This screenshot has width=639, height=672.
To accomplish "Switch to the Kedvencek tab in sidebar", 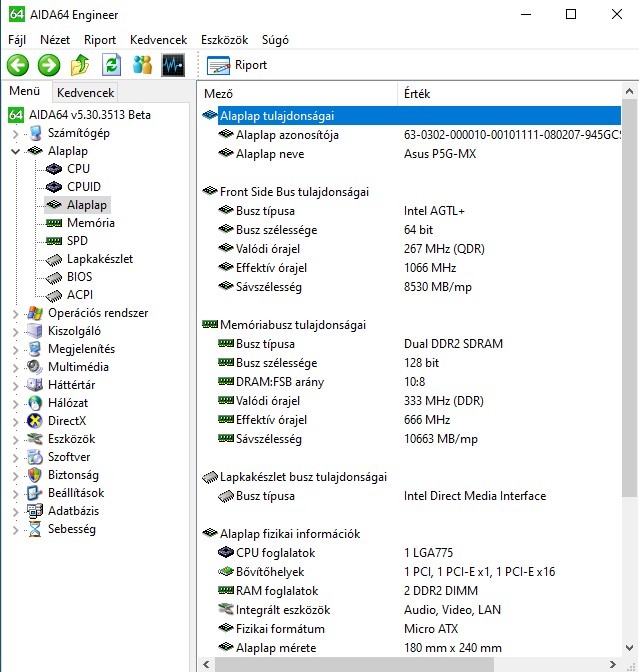I will (x=85, y=93).
